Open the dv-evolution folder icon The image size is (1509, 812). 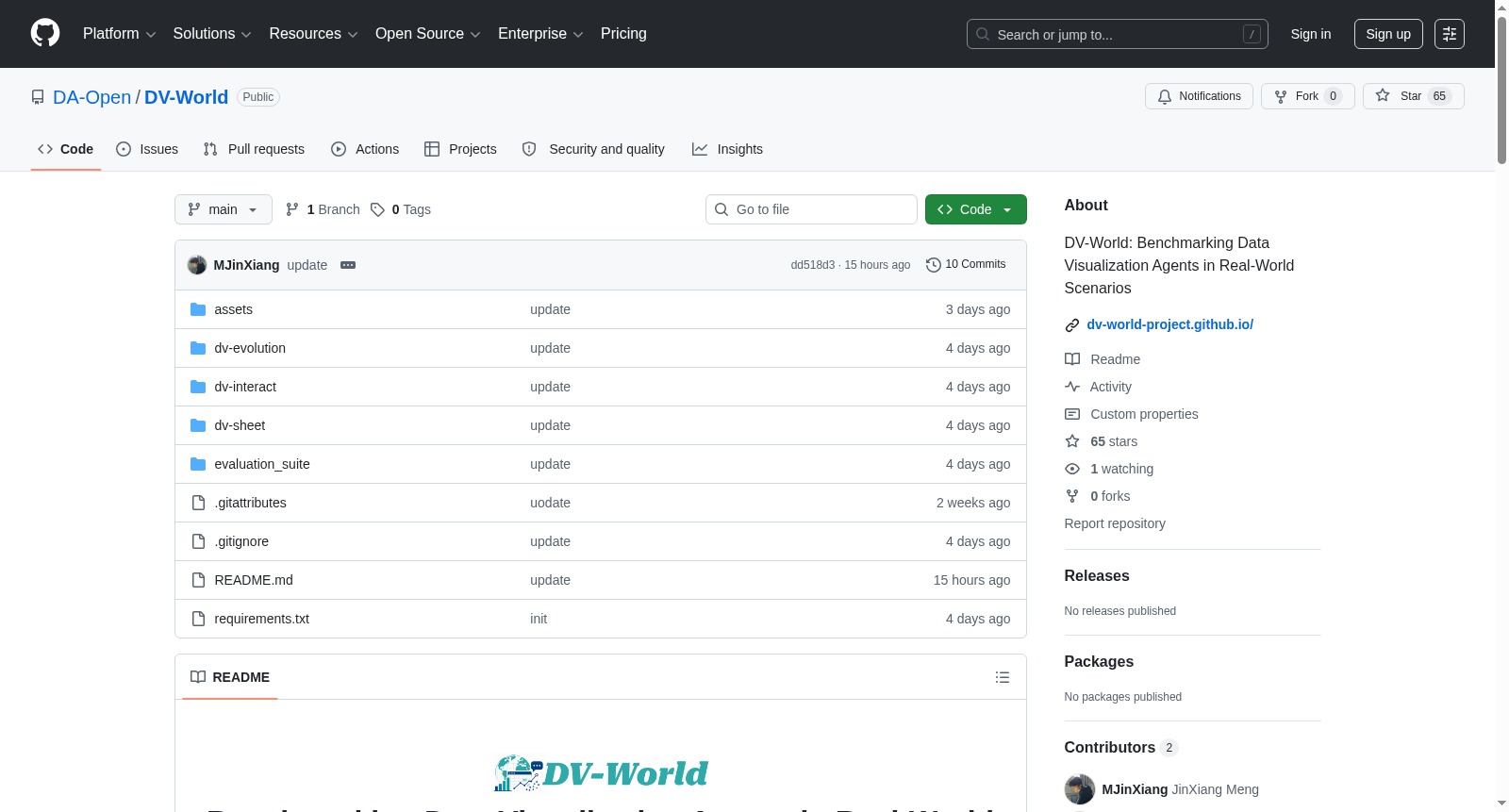(x=198, y=348)
